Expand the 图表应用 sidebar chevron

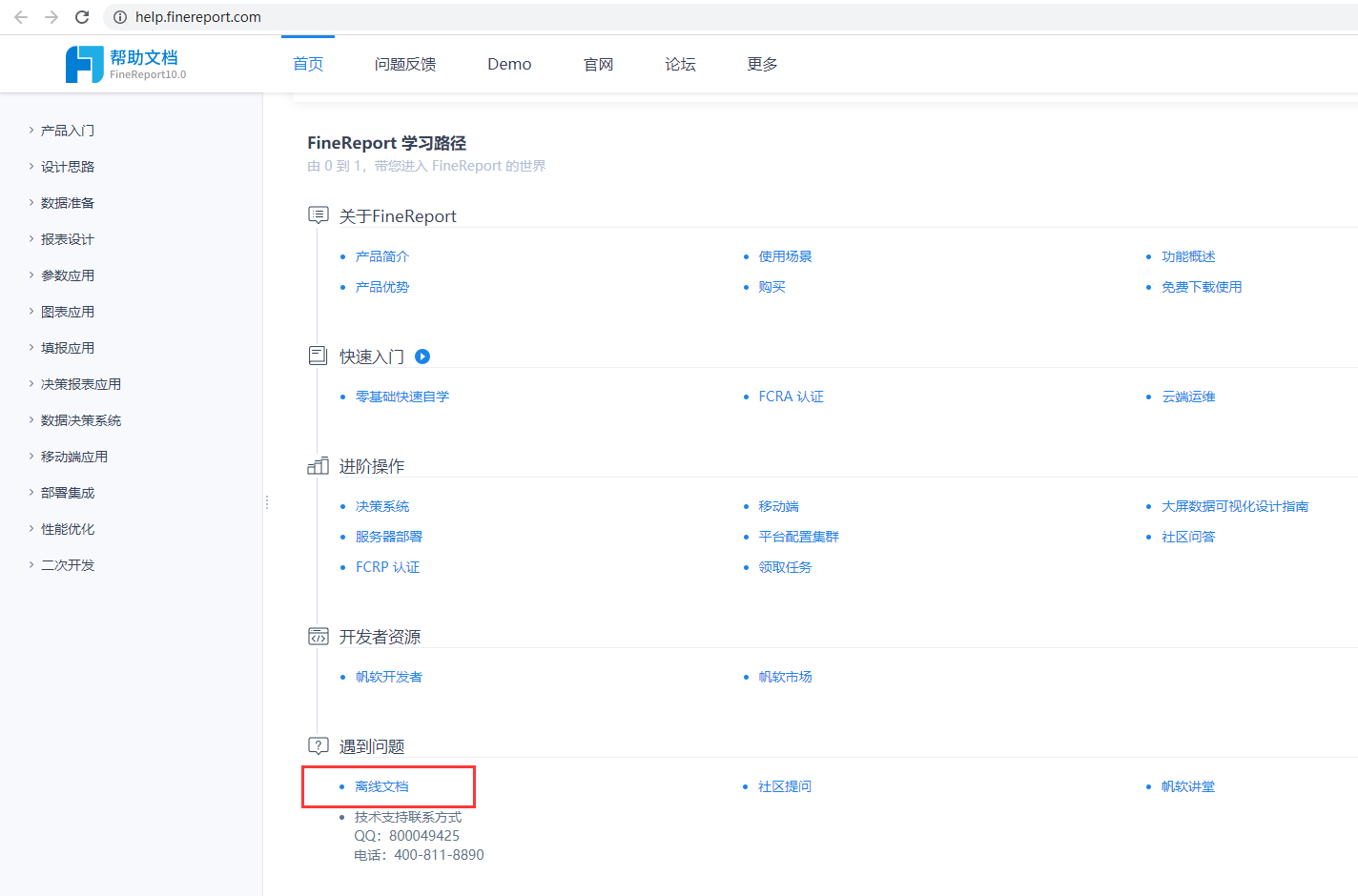tap(31, 311)
